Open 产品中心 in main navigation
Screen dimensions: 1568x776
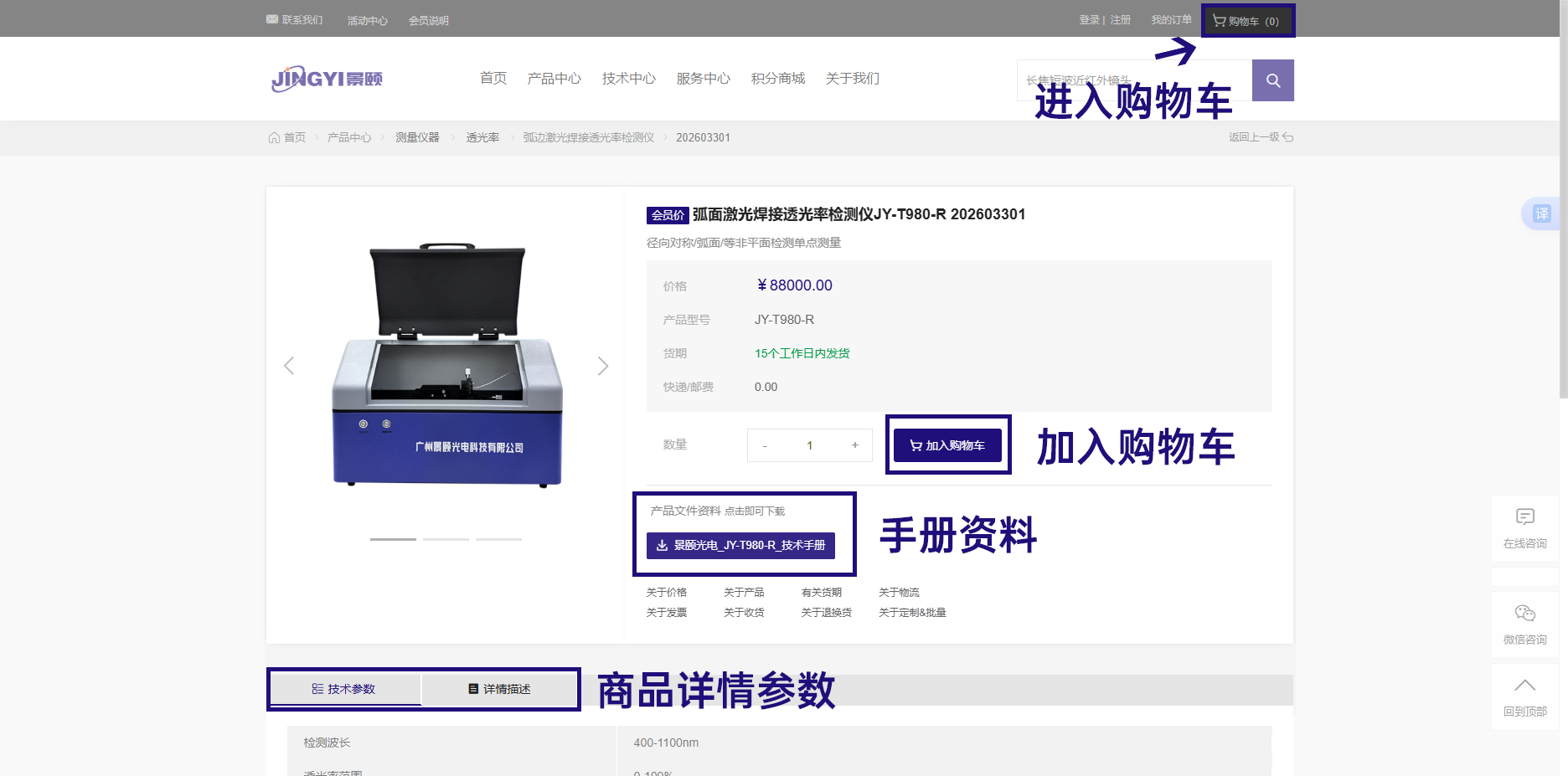[554, 79]
